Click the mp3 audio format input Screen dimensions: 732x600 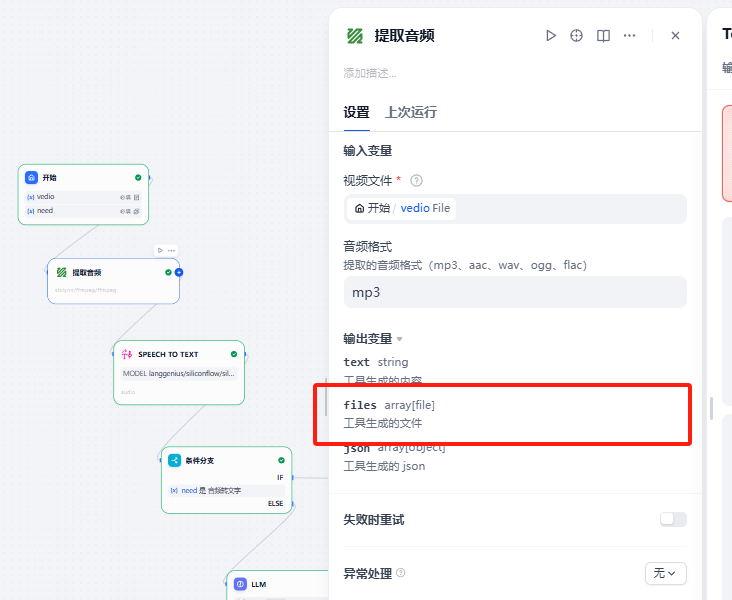click(x=515, y=292)
